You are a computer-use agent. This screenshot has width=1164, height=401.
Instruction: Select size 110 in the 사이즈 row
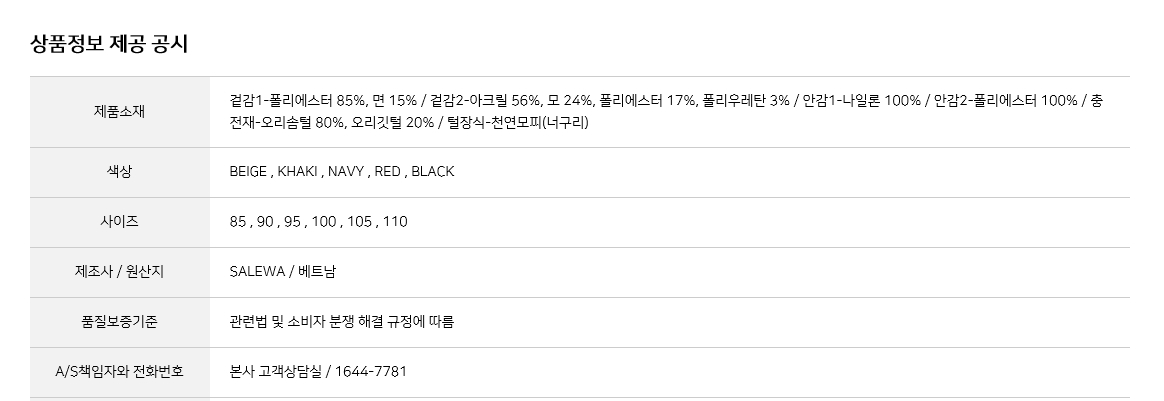point(395,222)
